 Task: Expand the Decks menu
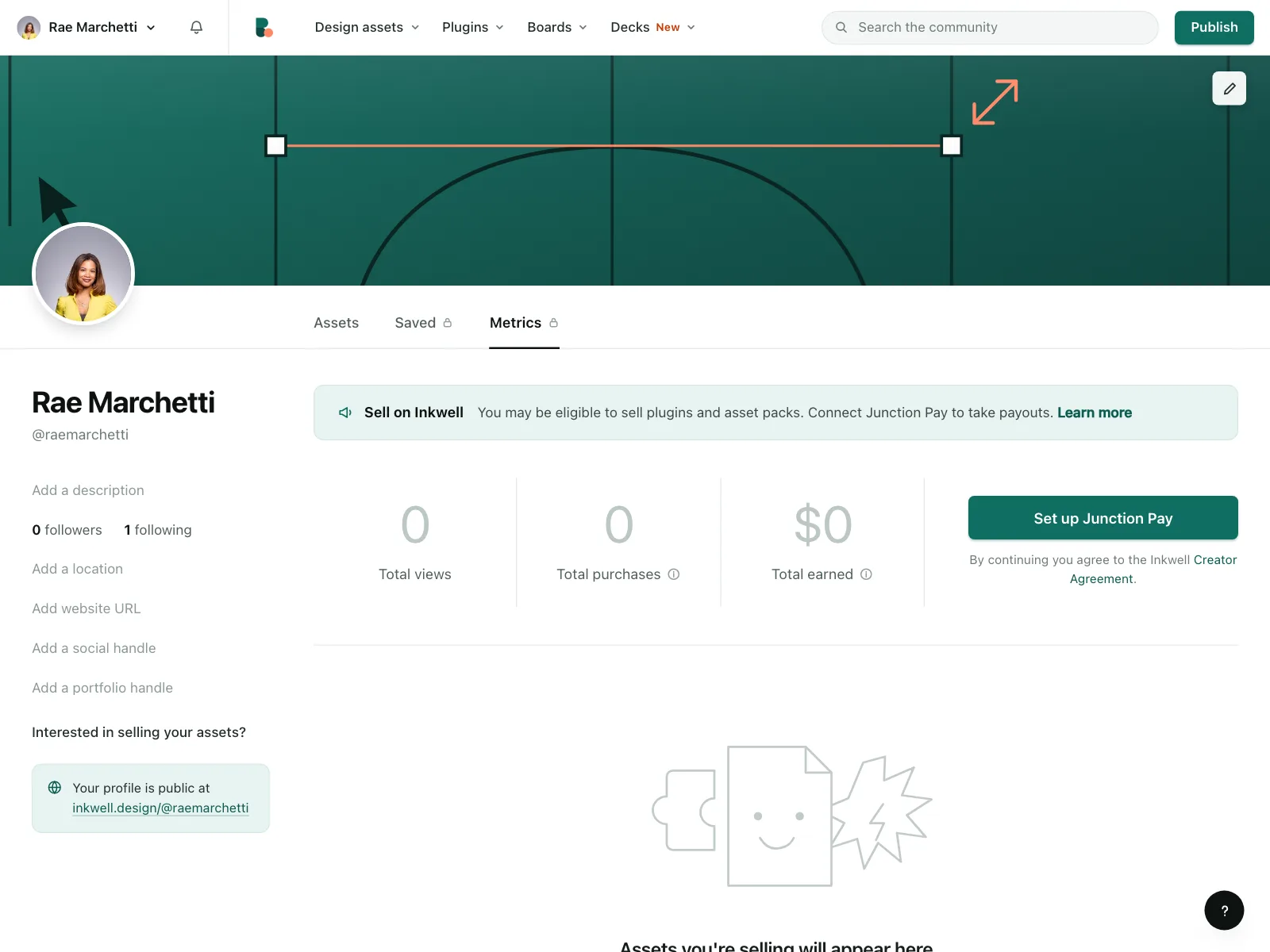[x=653, y=27]
